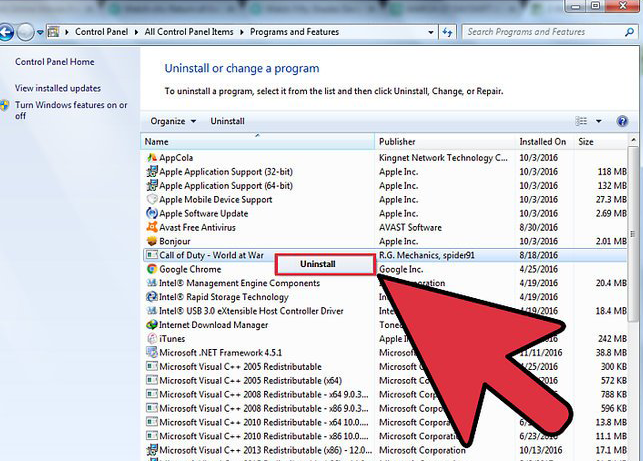This screenshot has height=461, width=643.
Task: Expand the arrow after Control Panel breadcrumb
Action: [136, 32]
